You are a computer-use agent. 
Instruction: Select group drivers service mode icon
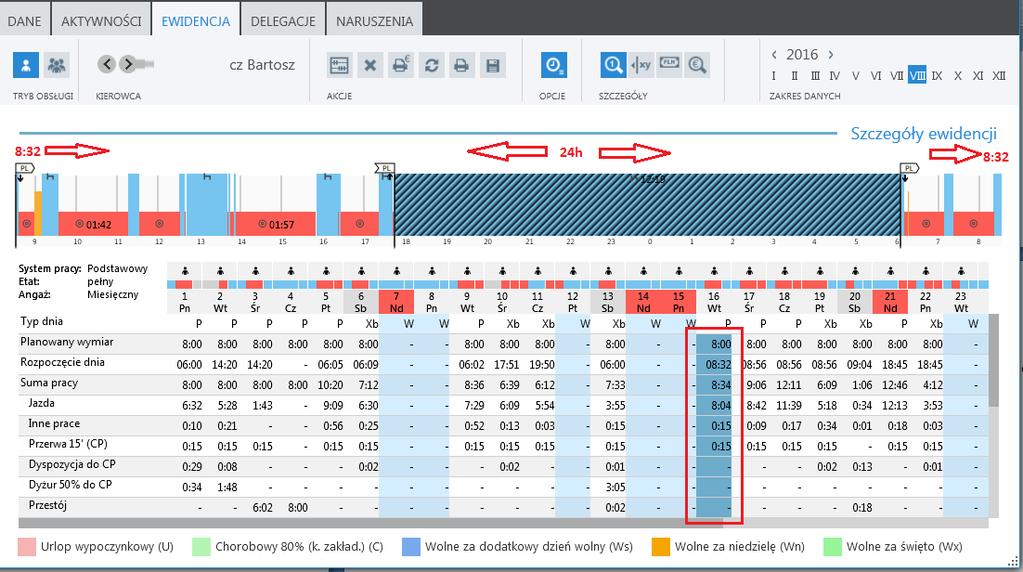point(57,65)
